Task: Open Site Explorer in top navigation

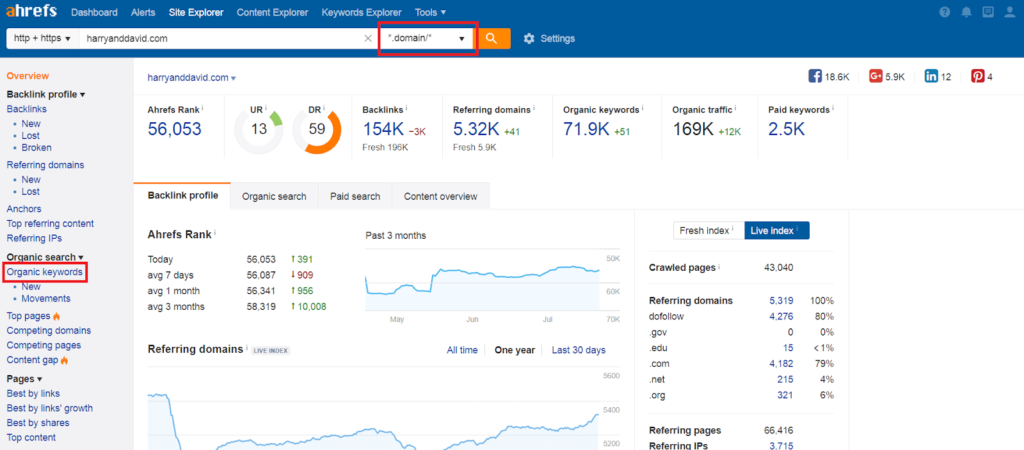Action: 196,12
